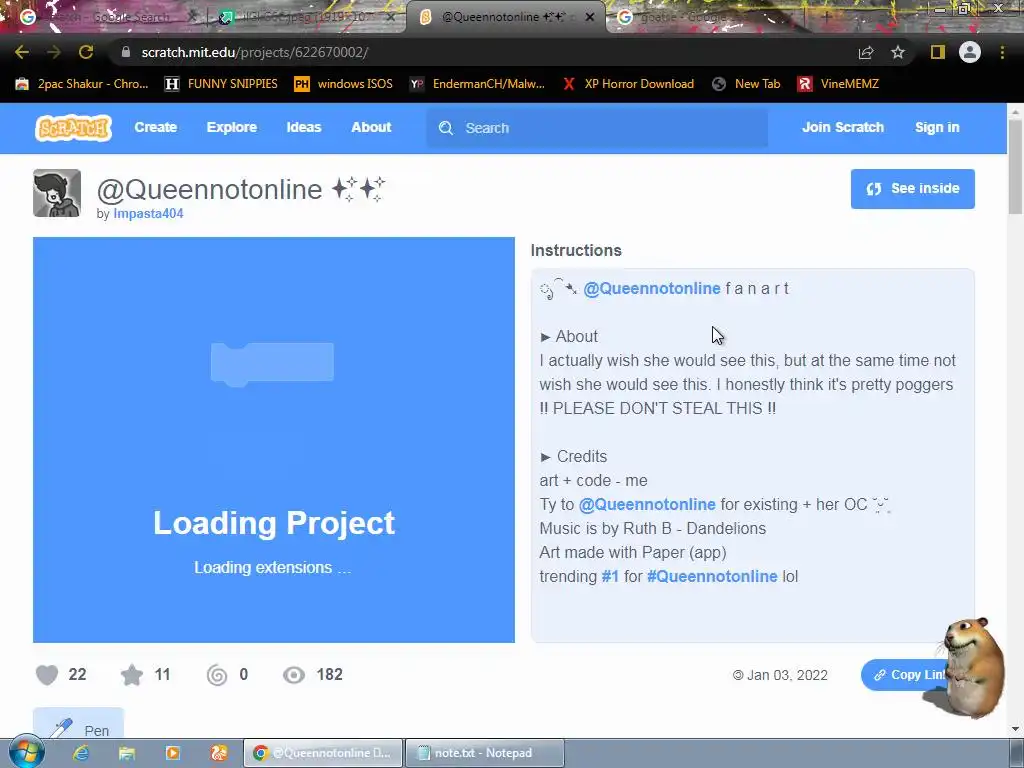Screen dimensions: 1024x768
Task: Click the date text Jan 03, 2022
Action: (x=787, y=675)
